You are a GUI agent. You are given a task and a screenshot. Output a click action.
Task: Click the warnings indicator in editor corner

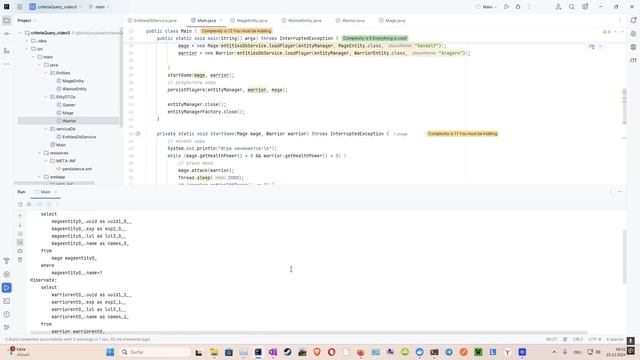tap(607, 31)
